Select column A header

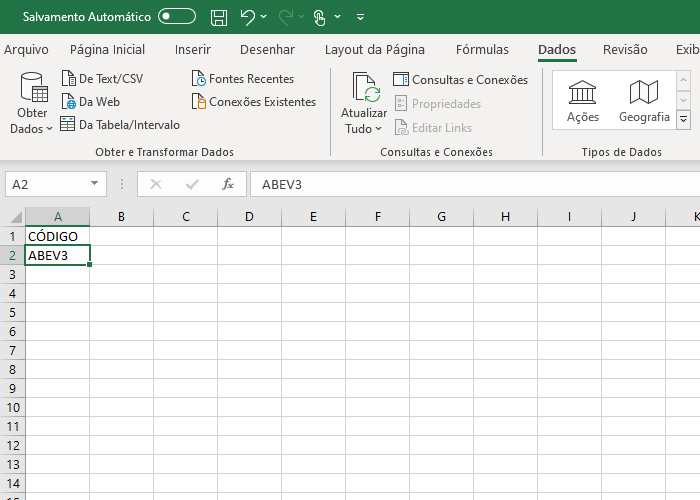[58, 217]
